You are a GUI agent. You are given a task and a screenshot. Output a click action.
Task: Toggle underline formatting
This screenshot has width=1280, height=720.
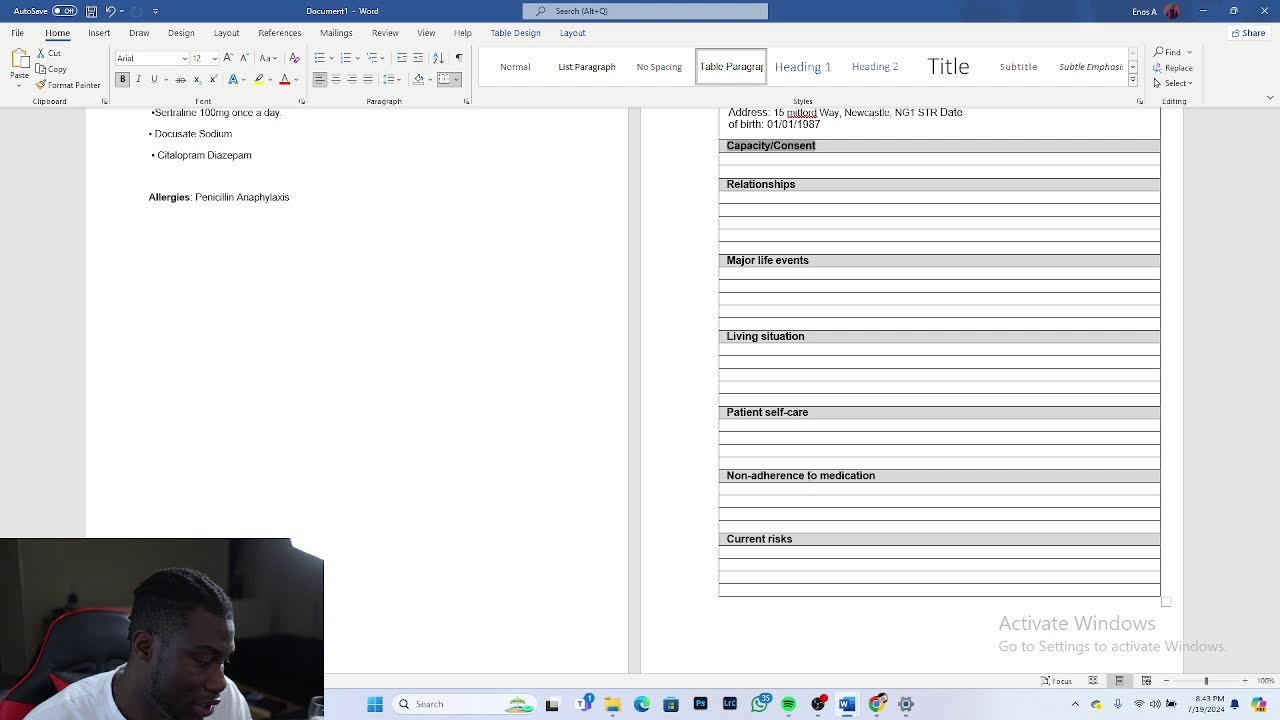154,79
